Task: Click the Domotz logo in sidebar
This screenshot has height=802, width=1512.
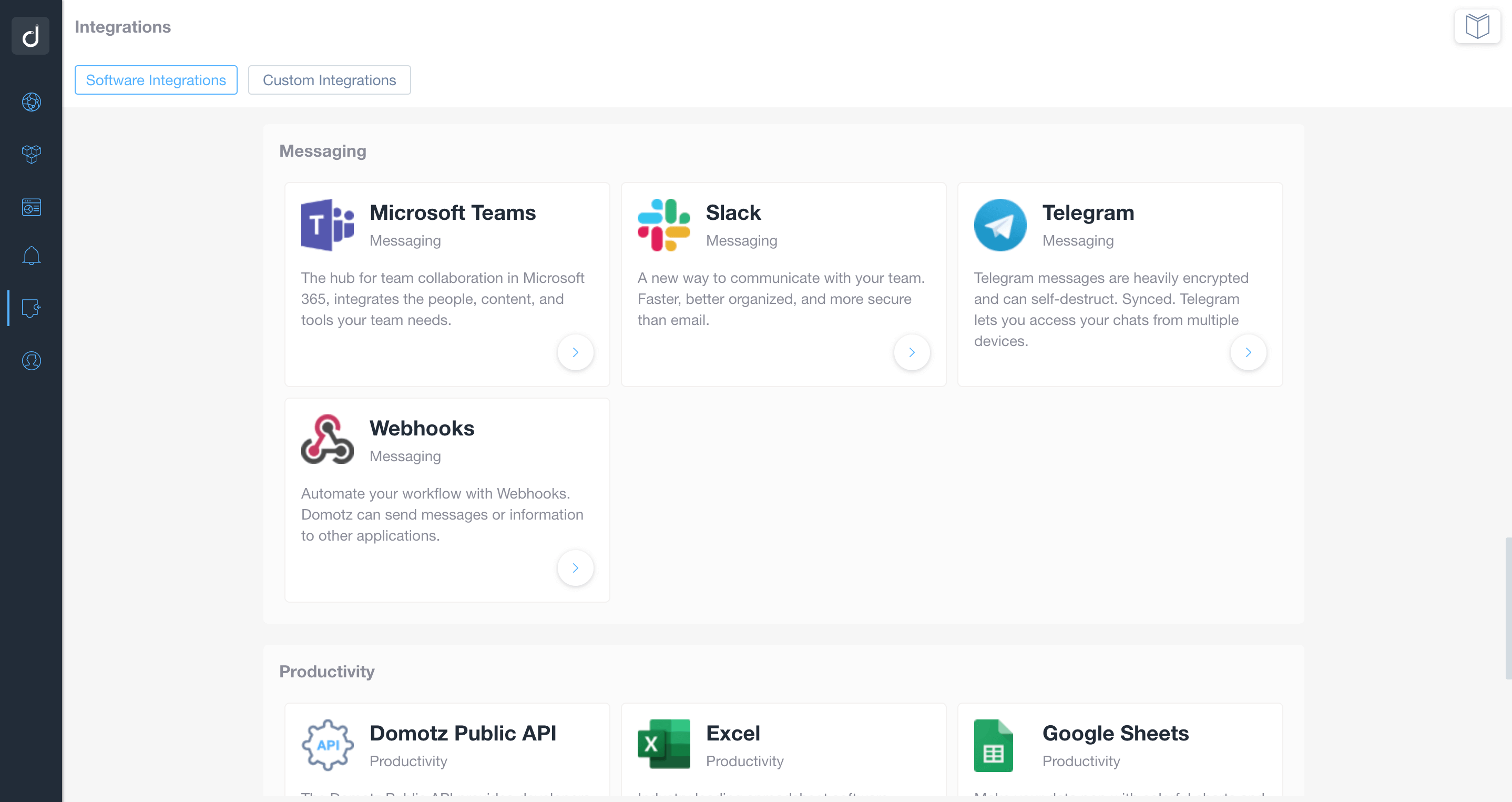Action: click(30, 35)
